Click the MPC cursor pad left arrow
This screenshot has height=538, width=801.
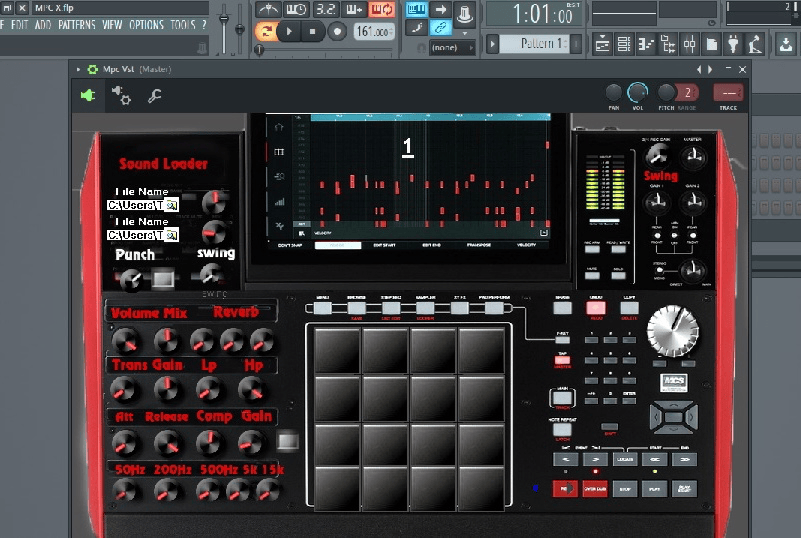pyautogui.click(x=656, y=417)
